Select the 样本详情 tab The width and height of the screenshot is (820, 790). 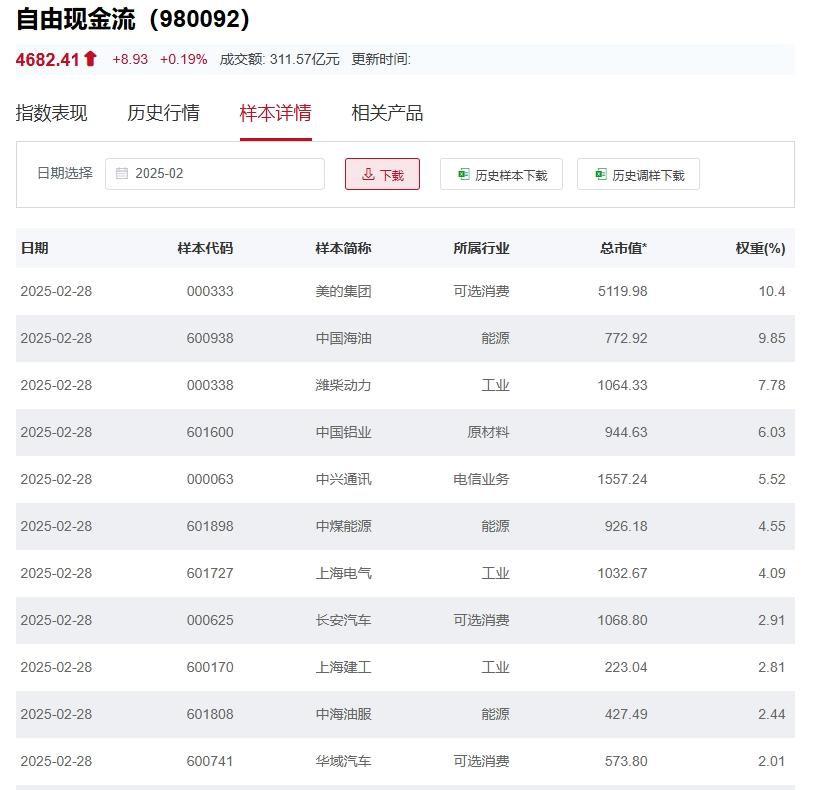[x=276, y=113]
